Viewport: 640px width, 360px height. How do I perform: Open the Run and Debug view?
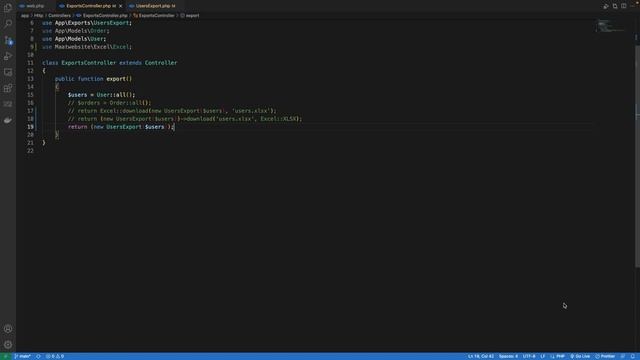tap(8, 56)
